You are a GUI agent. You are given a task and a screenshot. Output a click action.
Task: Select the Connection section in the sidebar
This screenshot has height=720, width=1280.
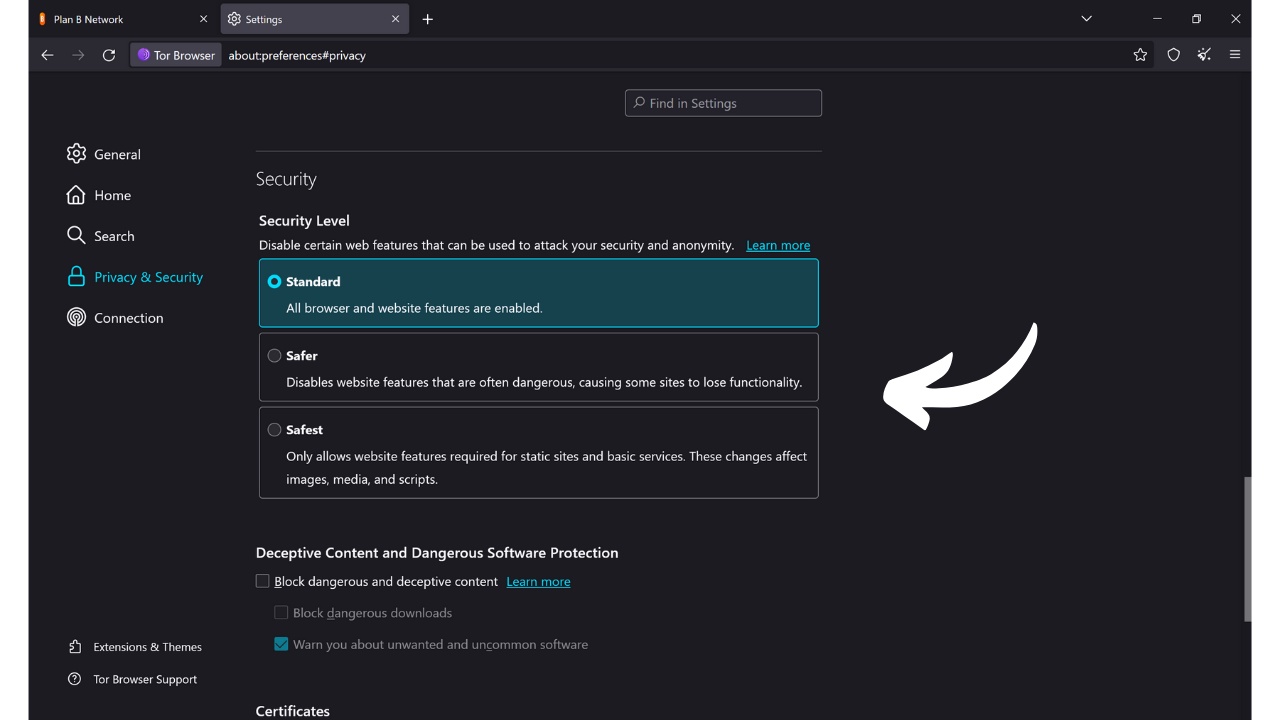pos(128,317)
